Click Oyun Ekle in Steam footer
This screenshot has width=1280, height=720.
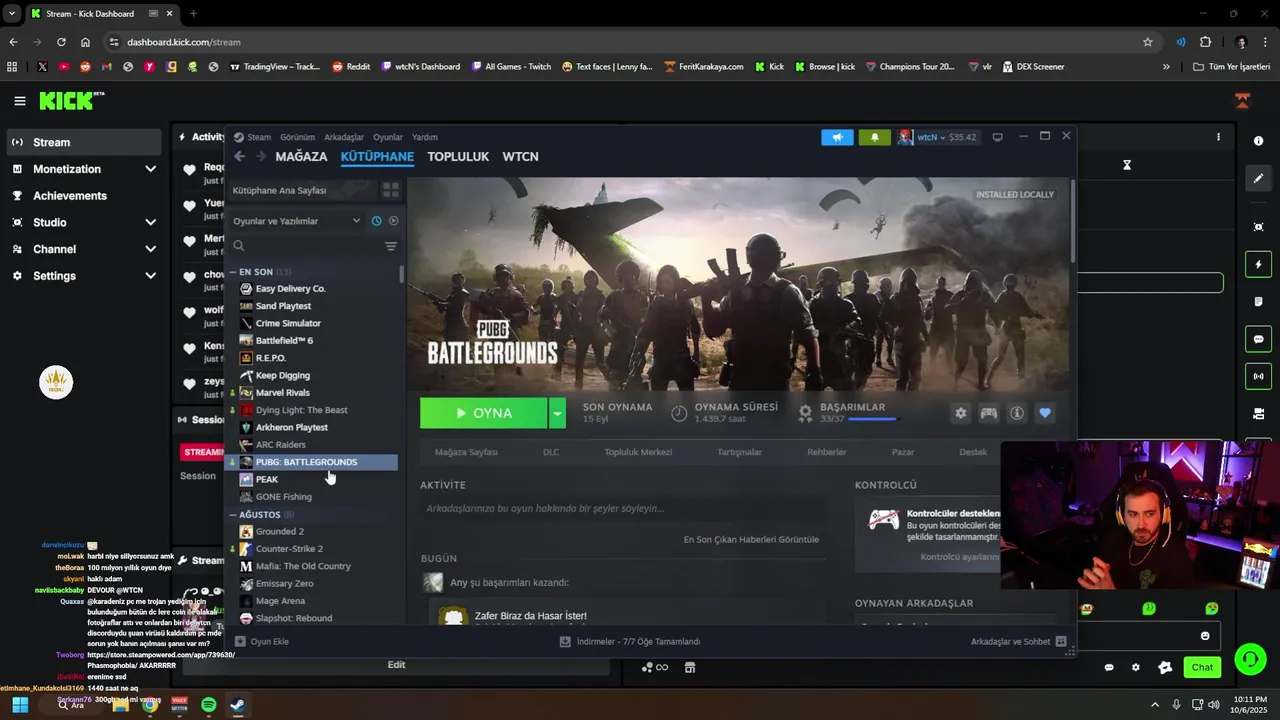(x=262, y=641)
